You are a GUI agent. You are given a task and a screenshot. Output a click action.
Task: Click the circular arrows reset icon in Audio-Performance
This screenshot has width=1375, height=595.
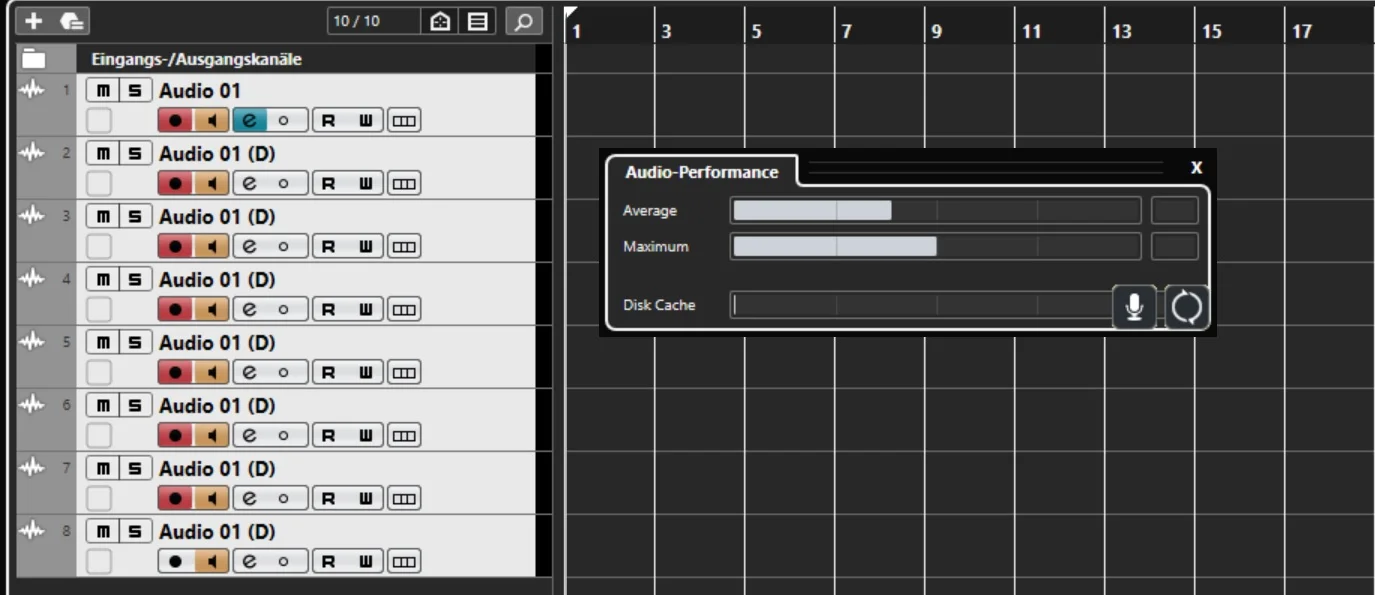tap(1187, 306)
